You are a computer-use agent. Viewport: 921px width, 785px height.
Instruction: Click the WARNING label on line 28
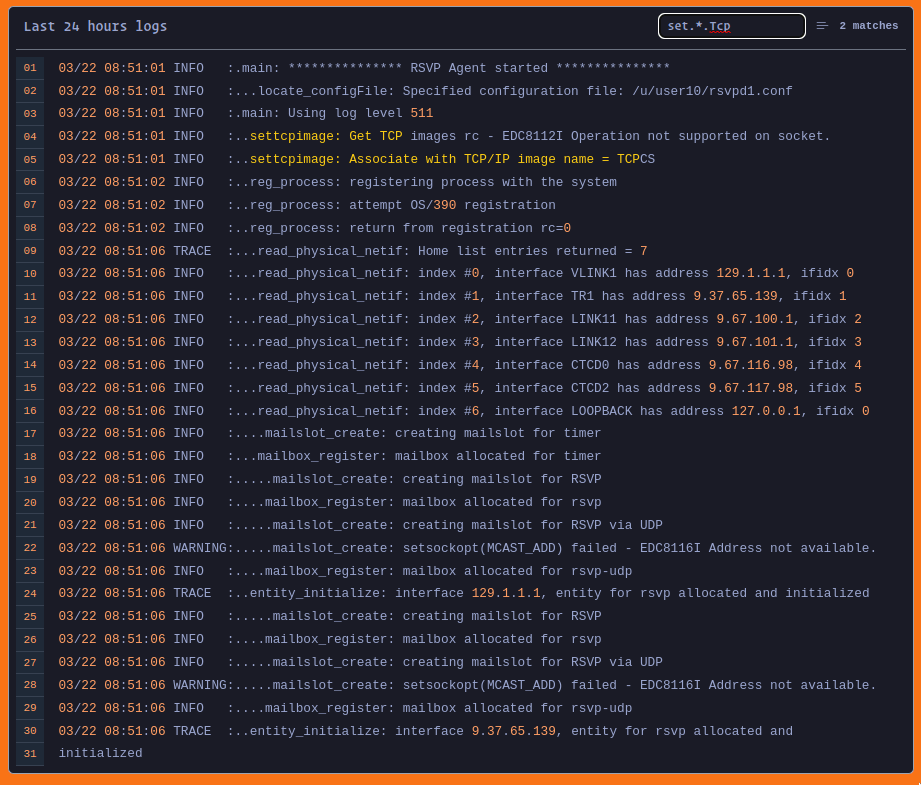point(195,685)
